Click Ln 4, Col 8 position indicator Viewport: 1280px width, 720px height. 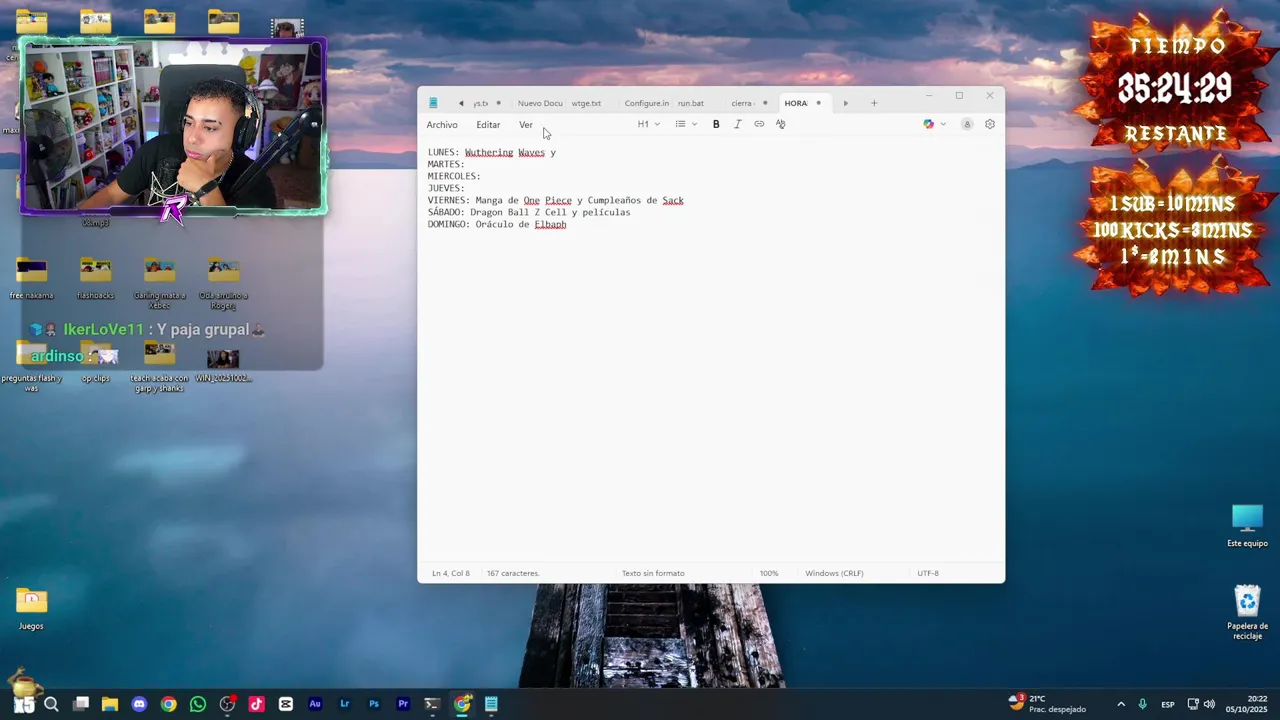click(451, 573)
